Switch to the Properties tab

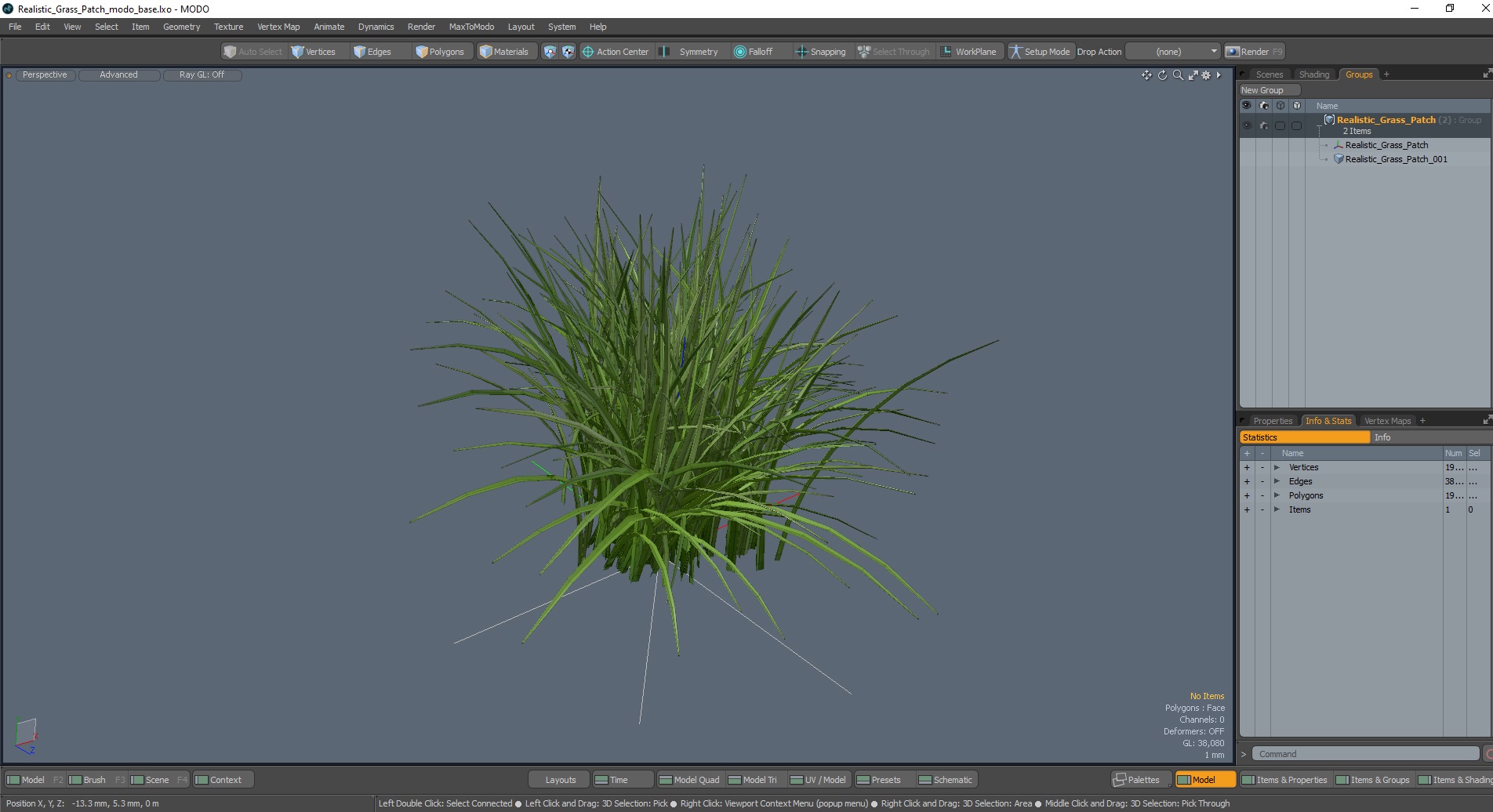[x=1272, y=421]
